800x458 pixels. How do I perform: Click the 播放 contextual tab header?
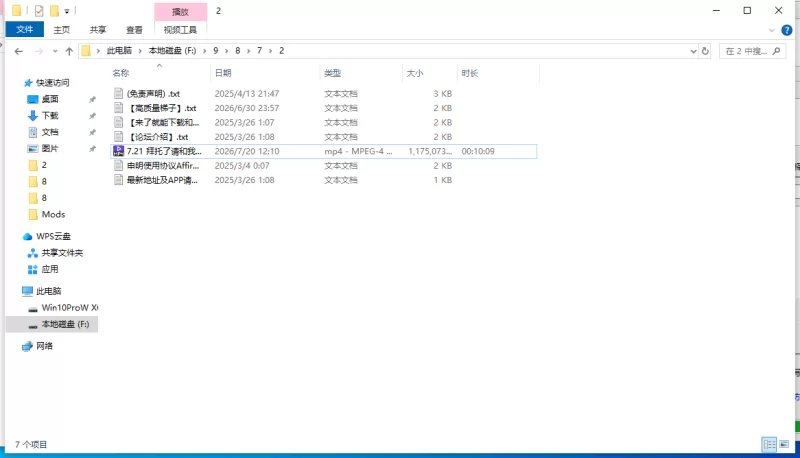click(x=180, y=12)
